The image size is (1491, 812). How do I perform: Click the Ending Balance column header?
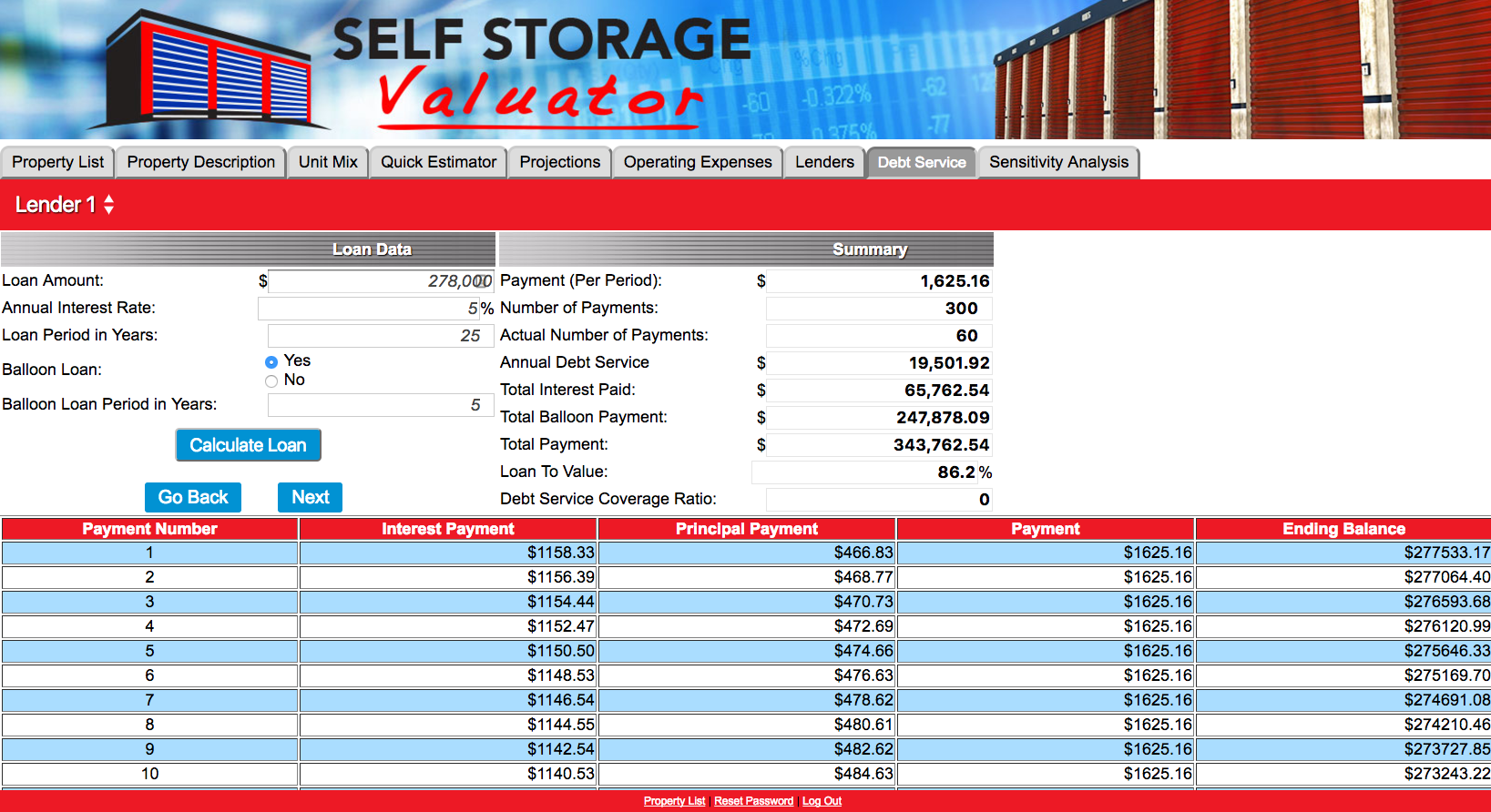[1343, 529]
